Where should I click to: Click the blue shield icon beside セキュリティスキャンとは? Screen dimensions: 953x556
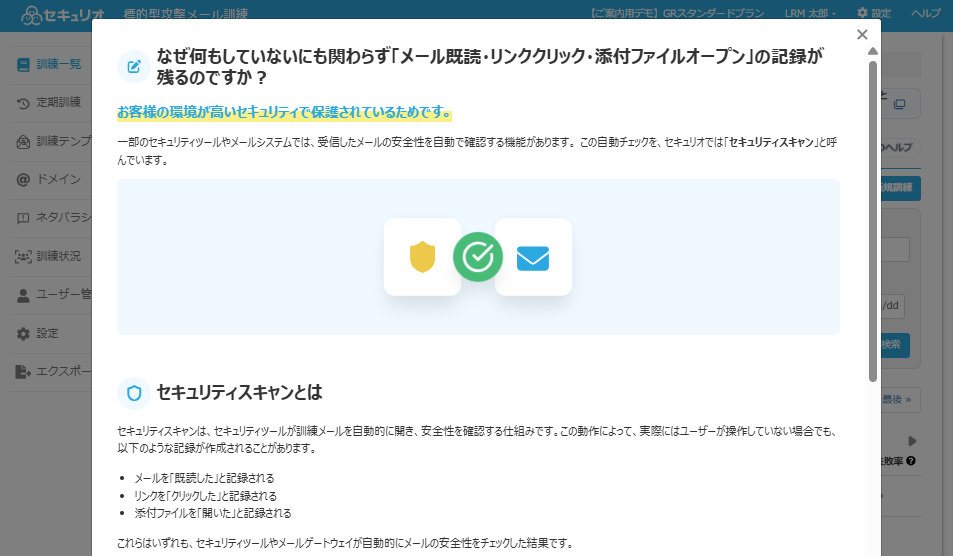pyautogui.click(x=133, y=393)
